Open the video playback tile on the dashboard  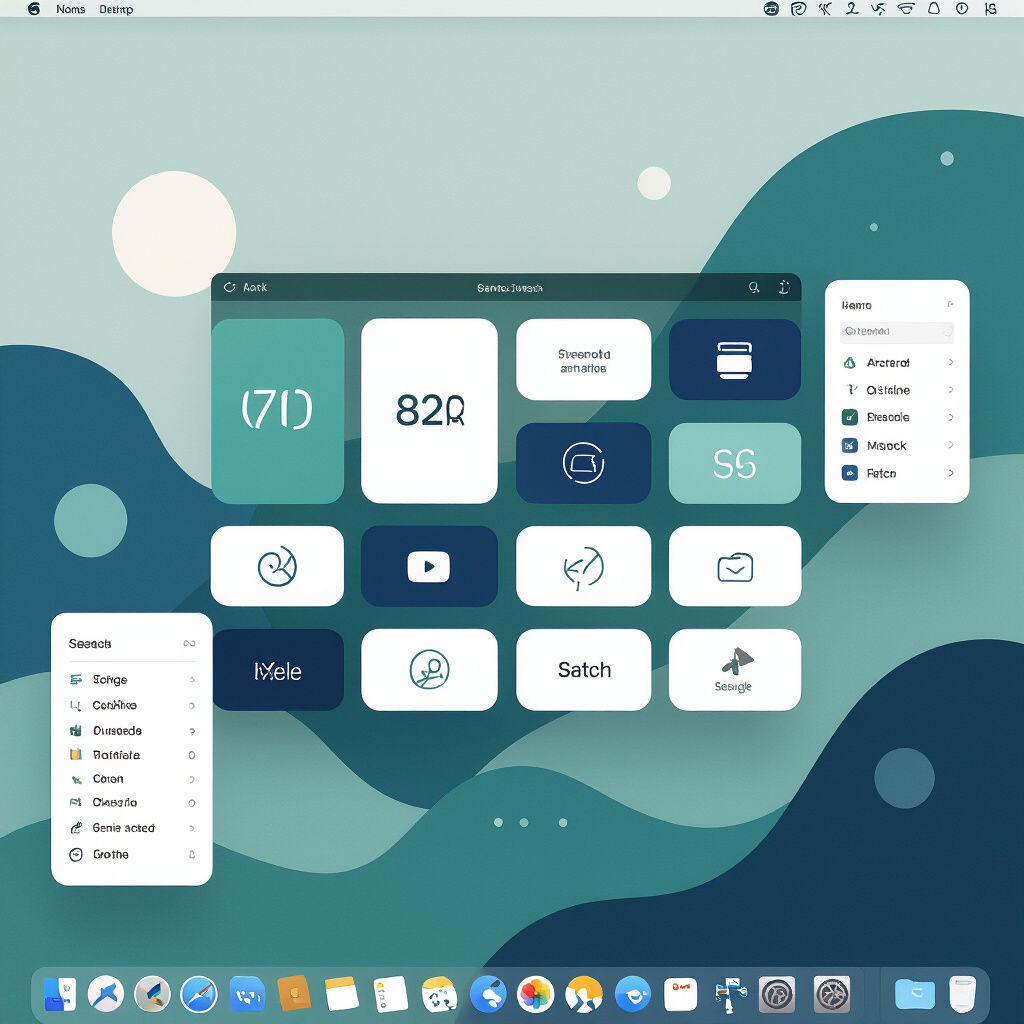pyautogui.click(x=429, y=566)
